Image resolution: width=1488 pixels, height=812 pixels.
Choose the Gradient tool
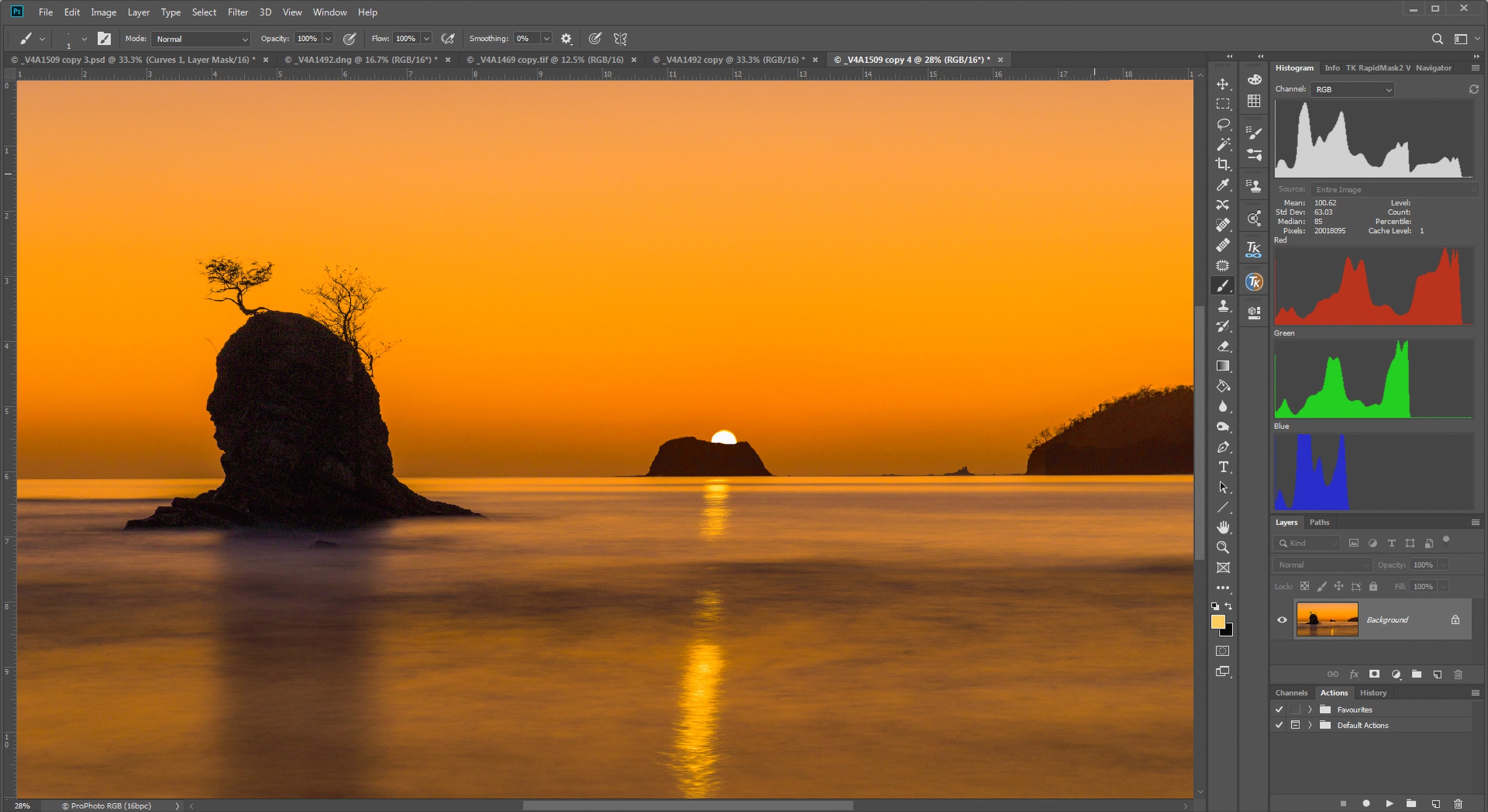coord(1223,366)
